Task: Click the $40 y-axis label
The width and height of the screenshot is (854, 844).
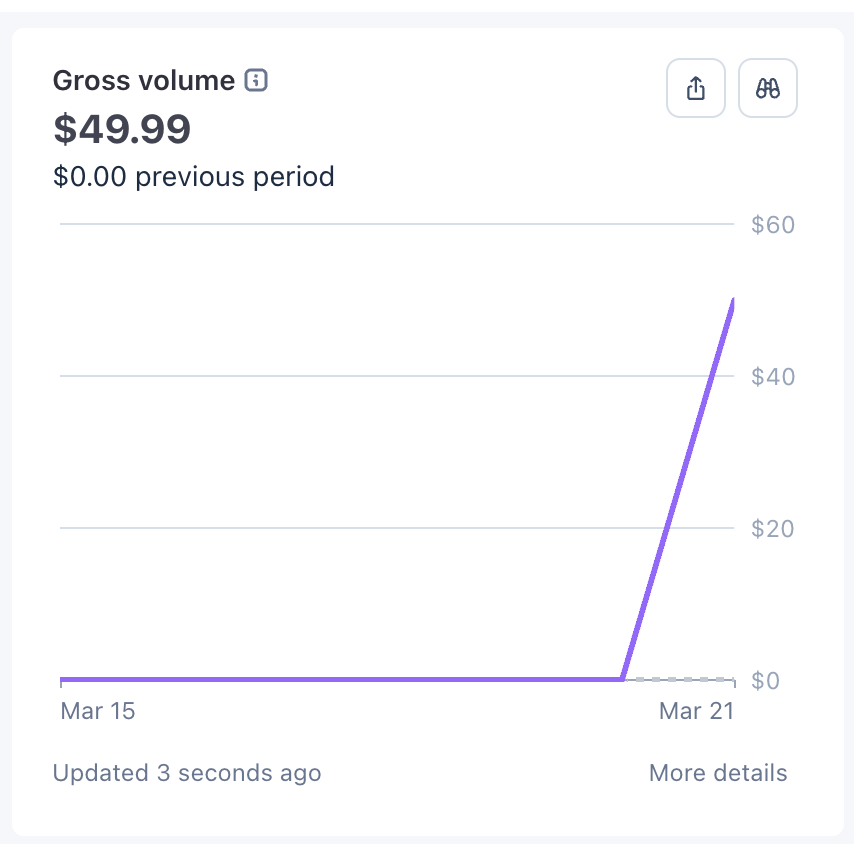Action: pyautogui.click(x=773, y=376)
